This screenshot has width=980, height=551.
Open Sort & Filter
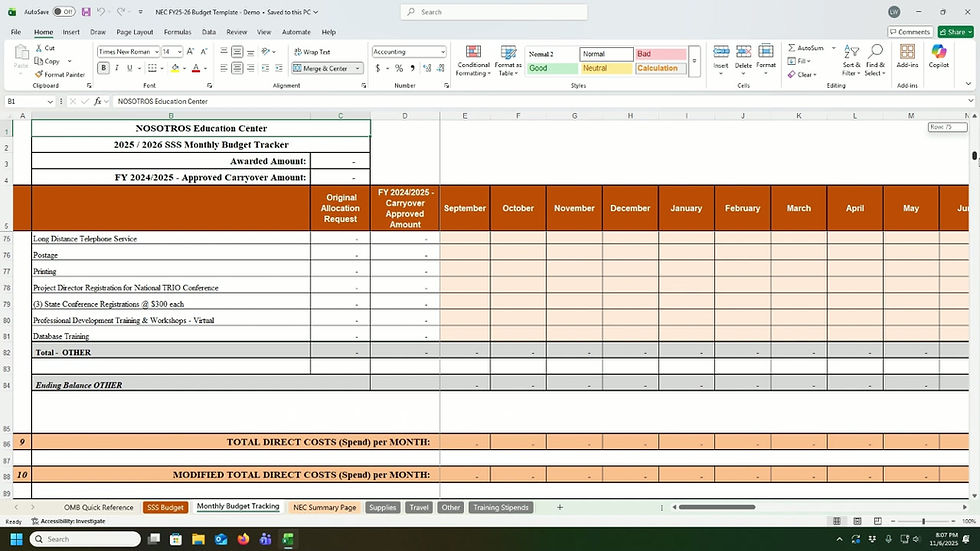(x=851, y=61)
